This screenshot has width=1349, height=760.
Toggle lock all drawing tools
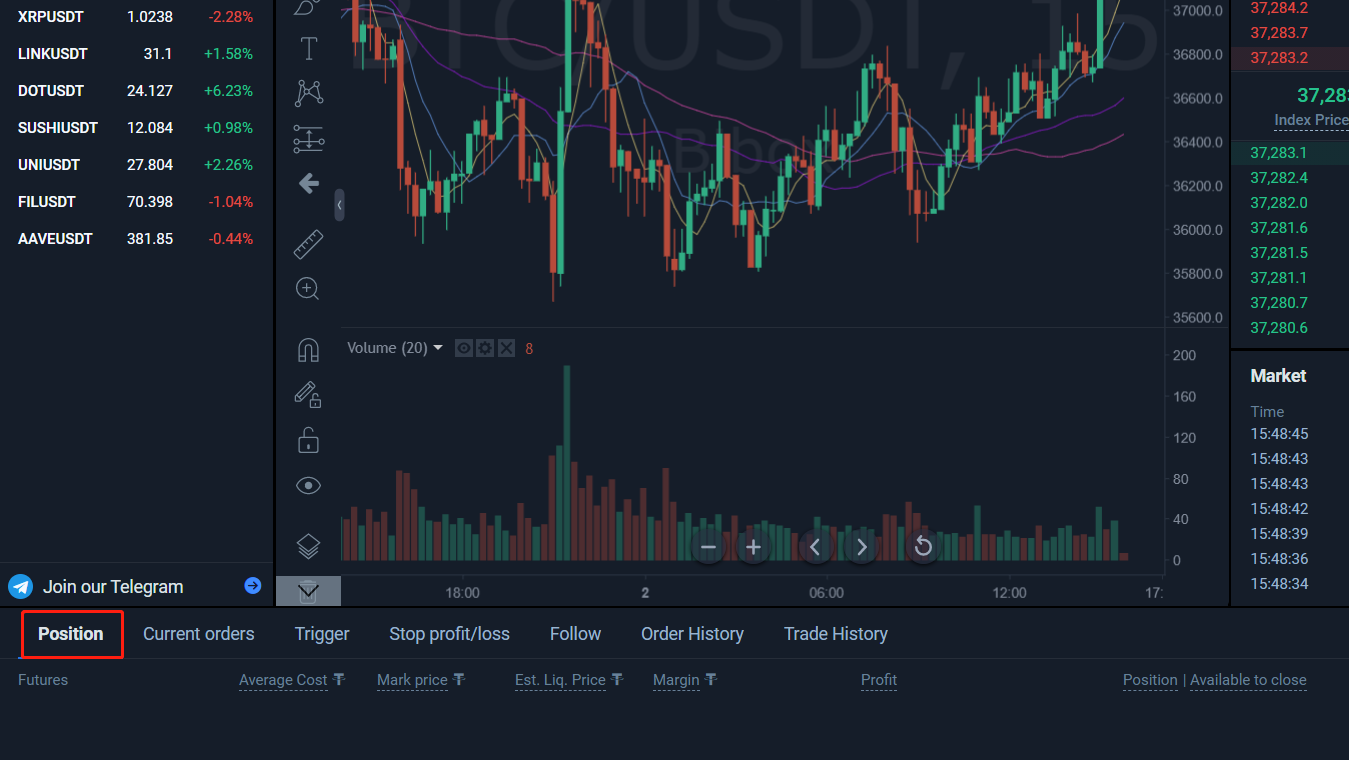(x=308, y=440)
